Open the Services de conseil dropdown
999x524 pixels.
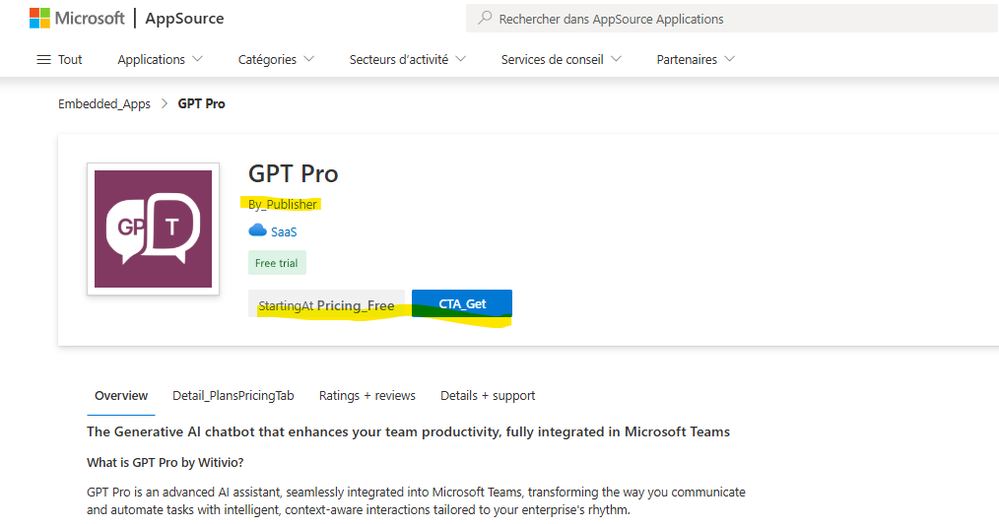561,59
